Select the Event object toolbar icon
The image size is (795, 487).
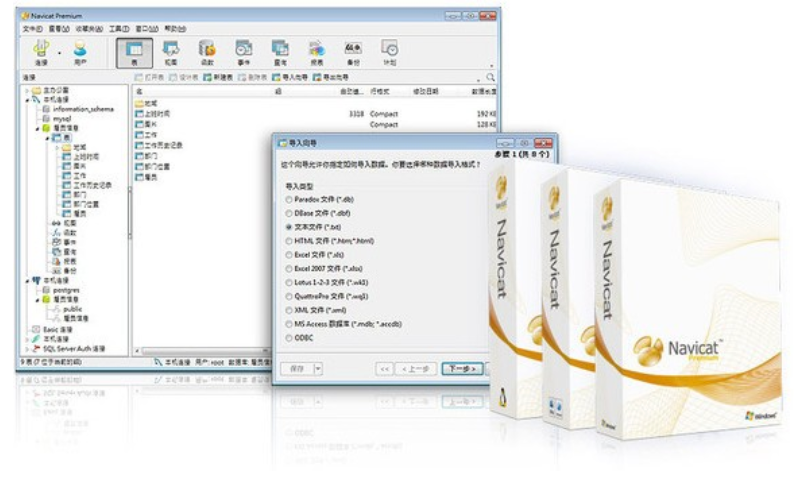click(x=244, y=53)
